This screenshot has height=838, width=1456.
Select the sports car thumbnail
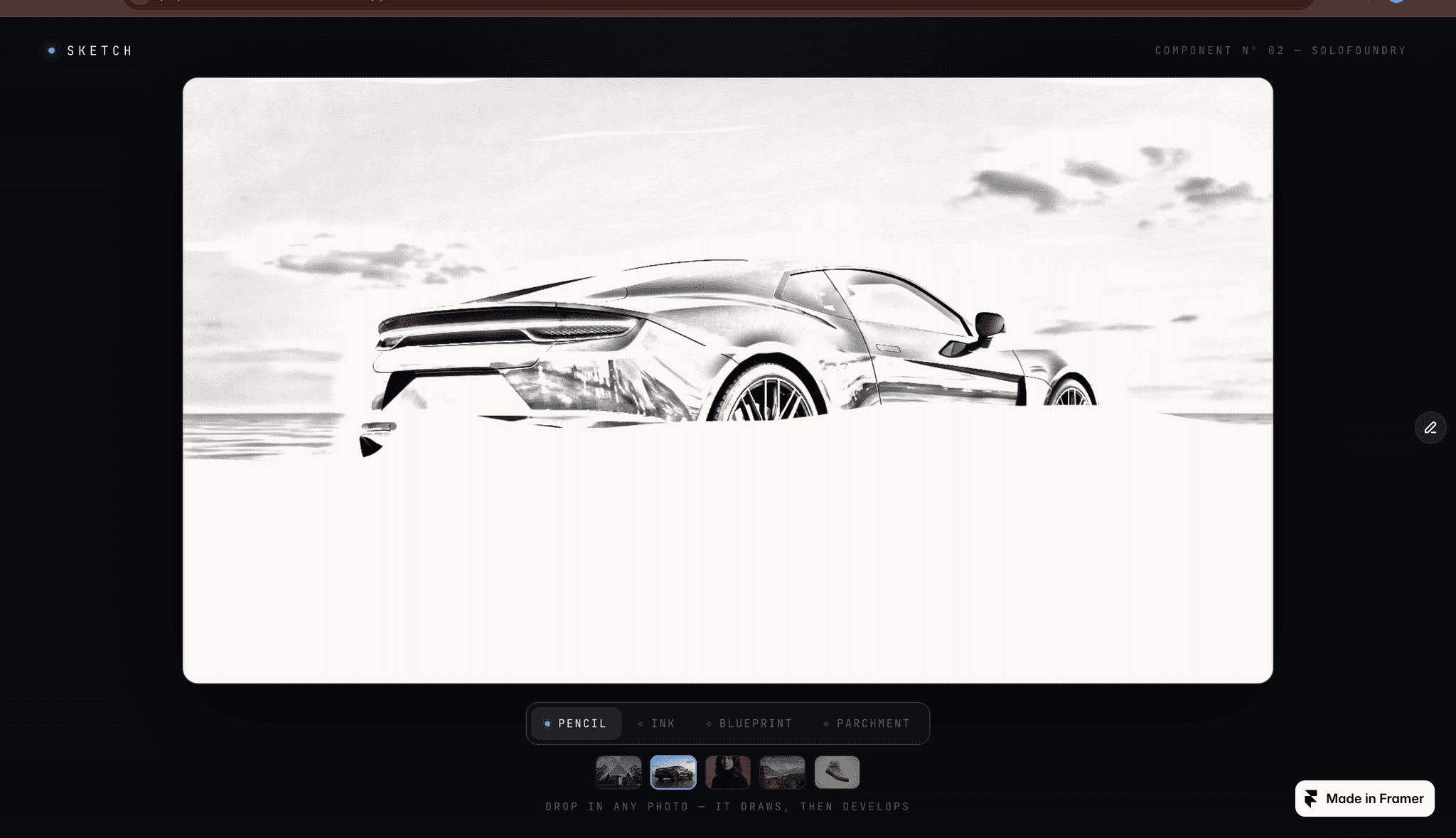[x=673, y=773]
